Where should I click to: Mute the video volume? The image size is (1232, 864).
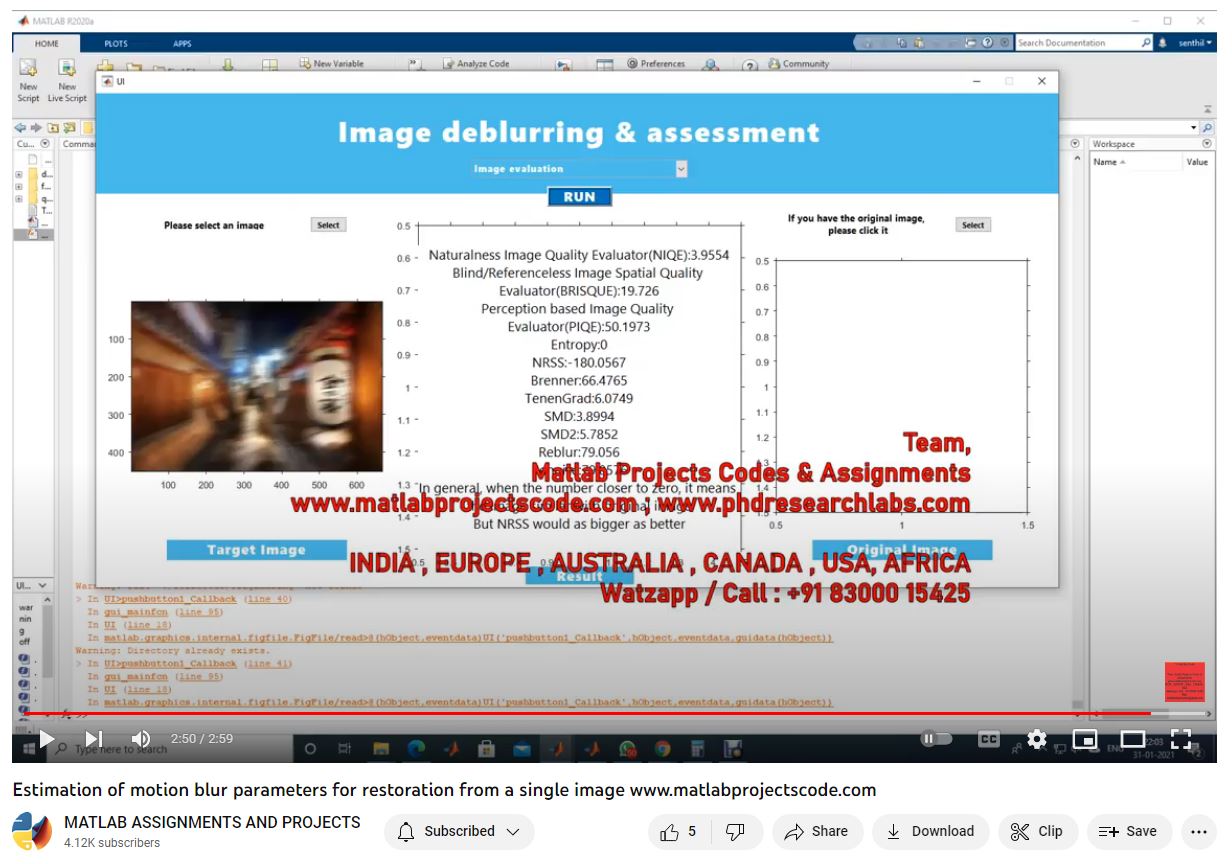(141, 739)
